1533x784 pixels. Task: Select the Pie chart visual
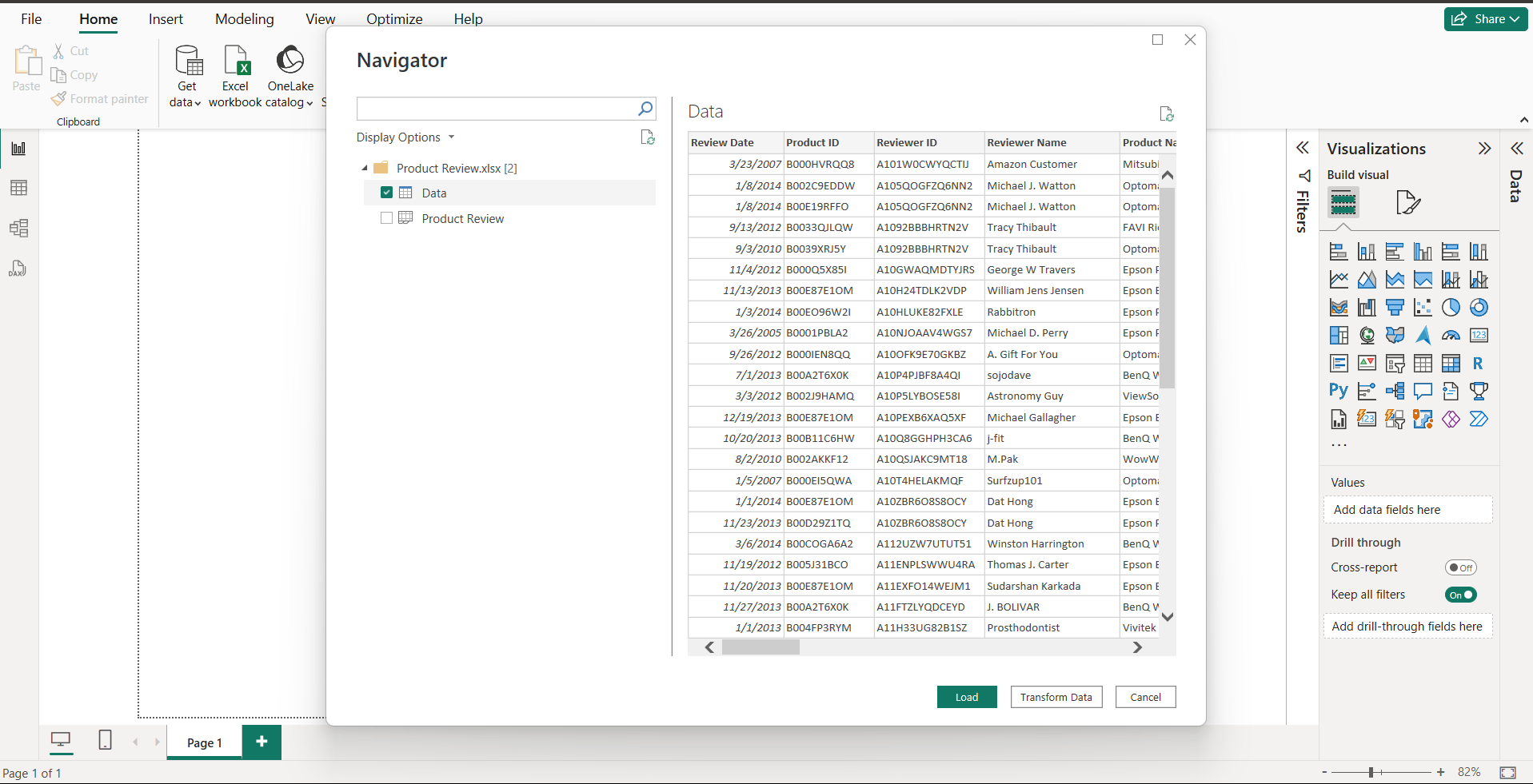click(1451, 308)
